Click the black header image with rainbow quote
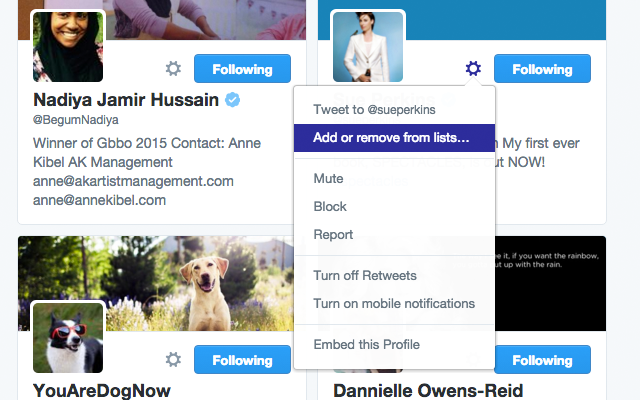640x400 pixels. coord(550,283)
